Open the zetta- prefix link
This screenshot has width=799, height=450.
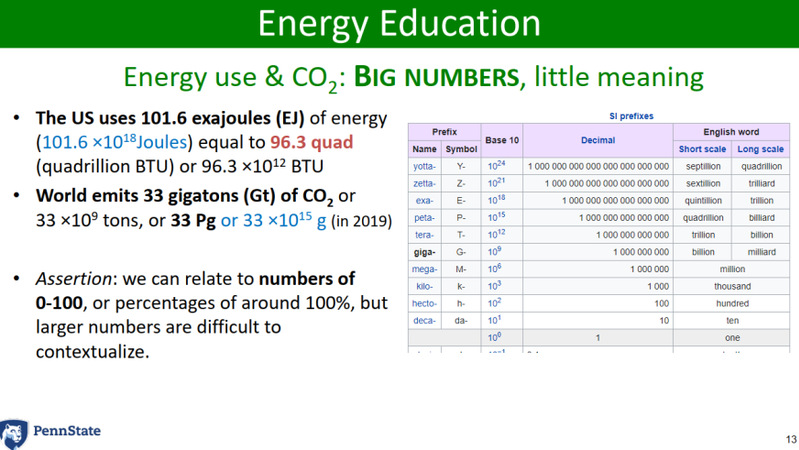[425, 183]
